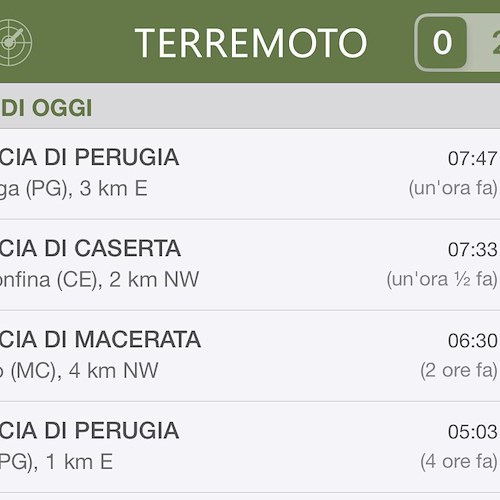Tap location text '(PG), 3 km E'
Screen dimensions: 500x500
pos(87,189)
